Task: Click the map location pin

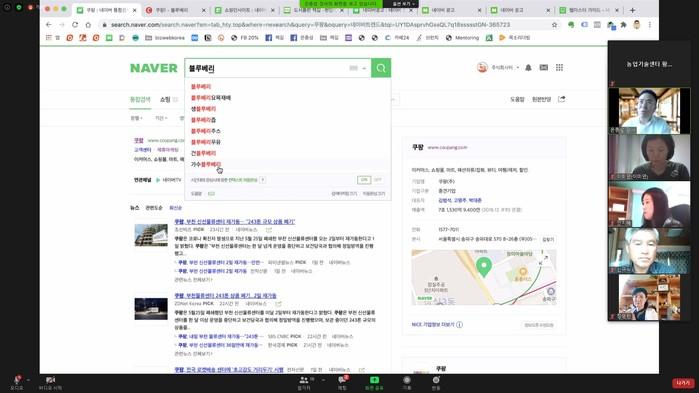Action: tap(484, 267)
